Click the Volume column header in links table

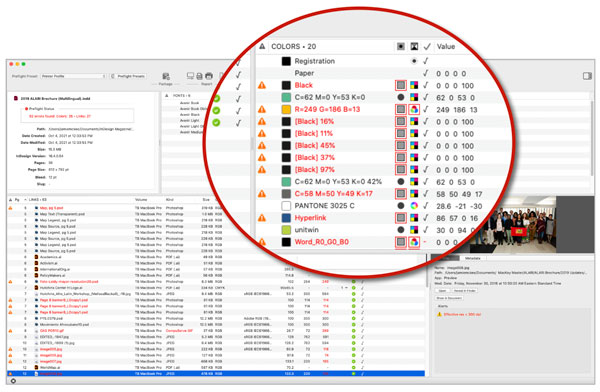pyautogui.click(x=141, y=200)
